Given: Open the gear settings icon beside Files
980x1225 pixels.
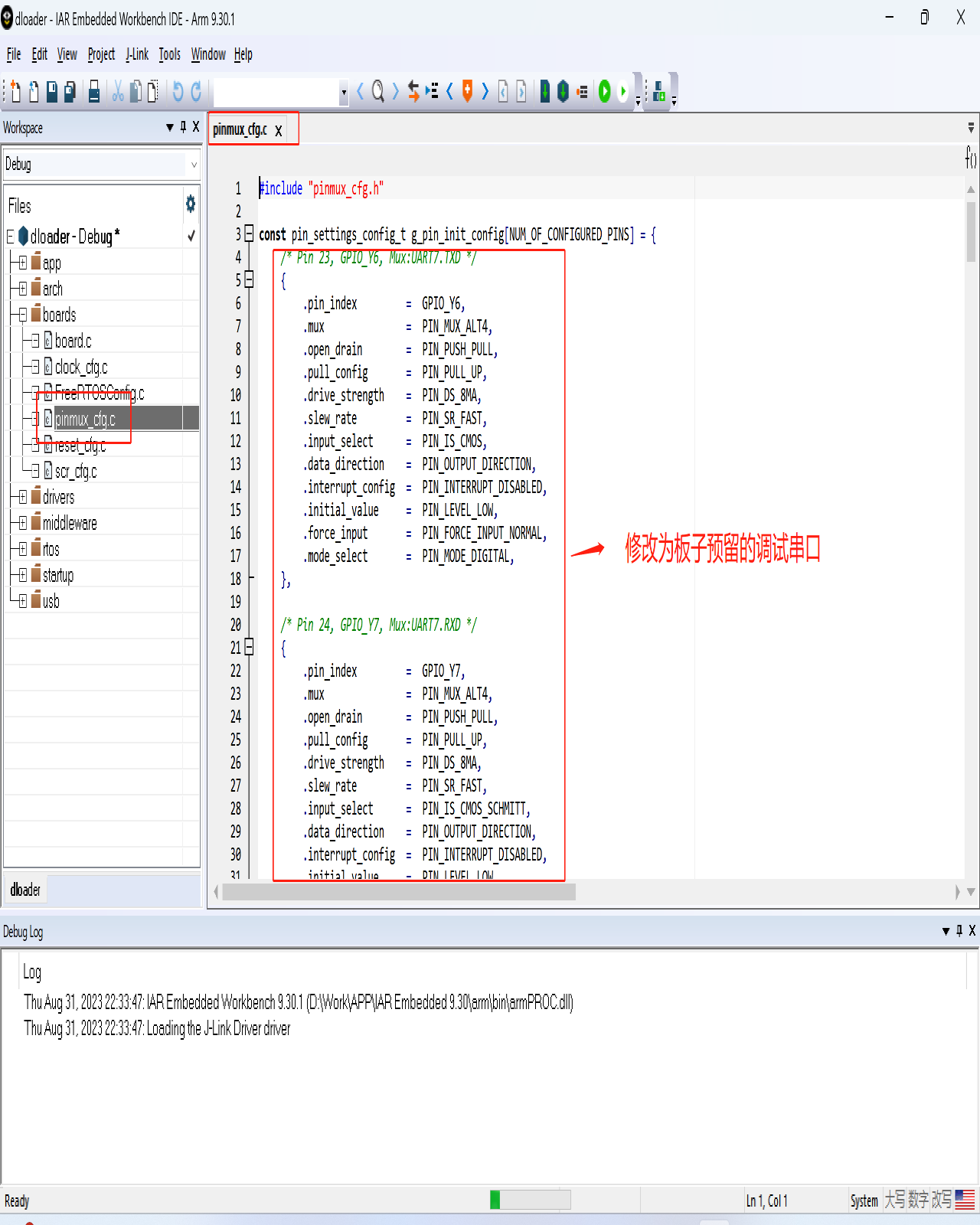Looking at the screenshot, I should click(x=190, y=204).
